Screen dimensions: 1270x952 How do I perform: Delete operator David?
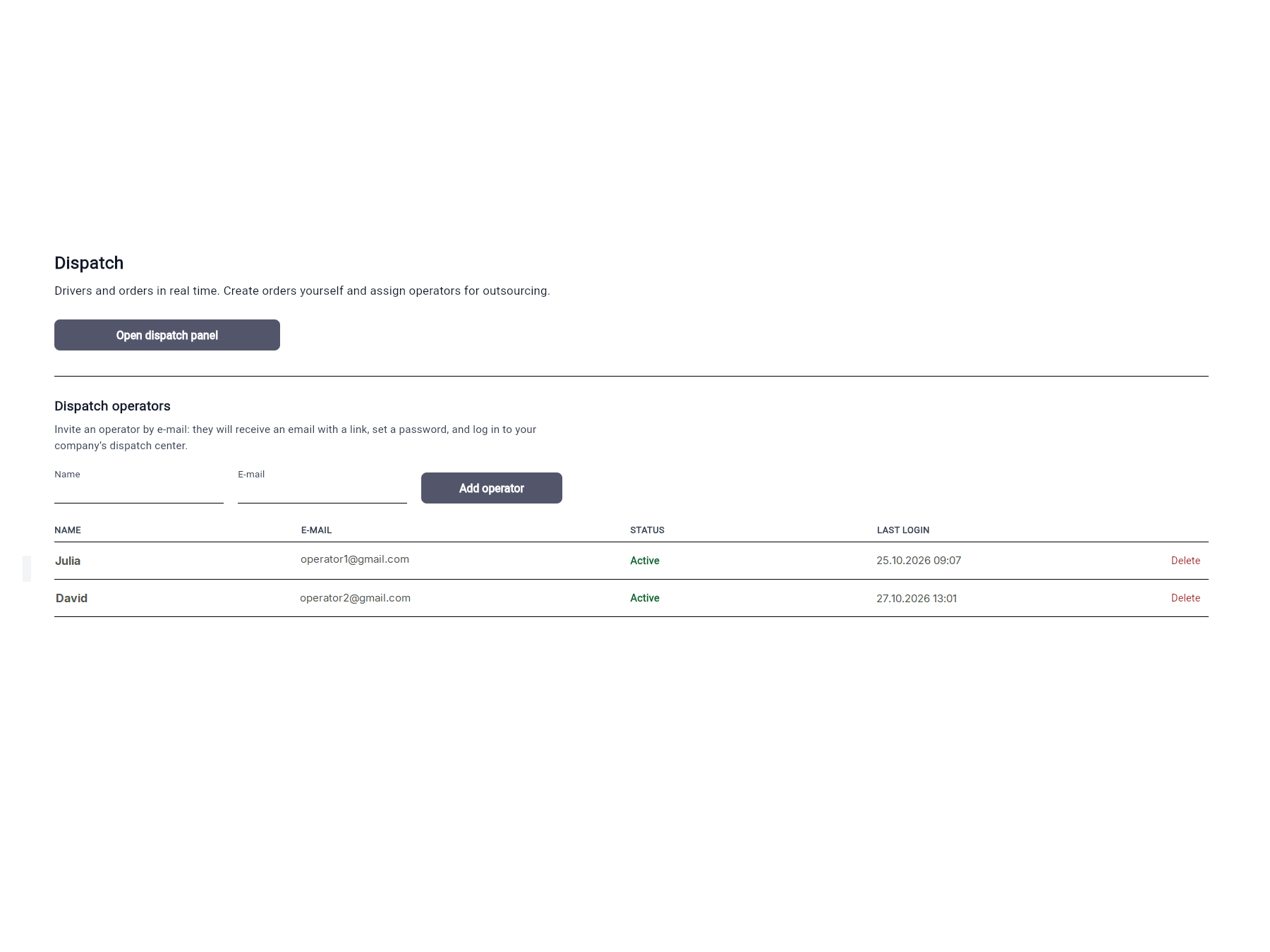[1185, 598]
